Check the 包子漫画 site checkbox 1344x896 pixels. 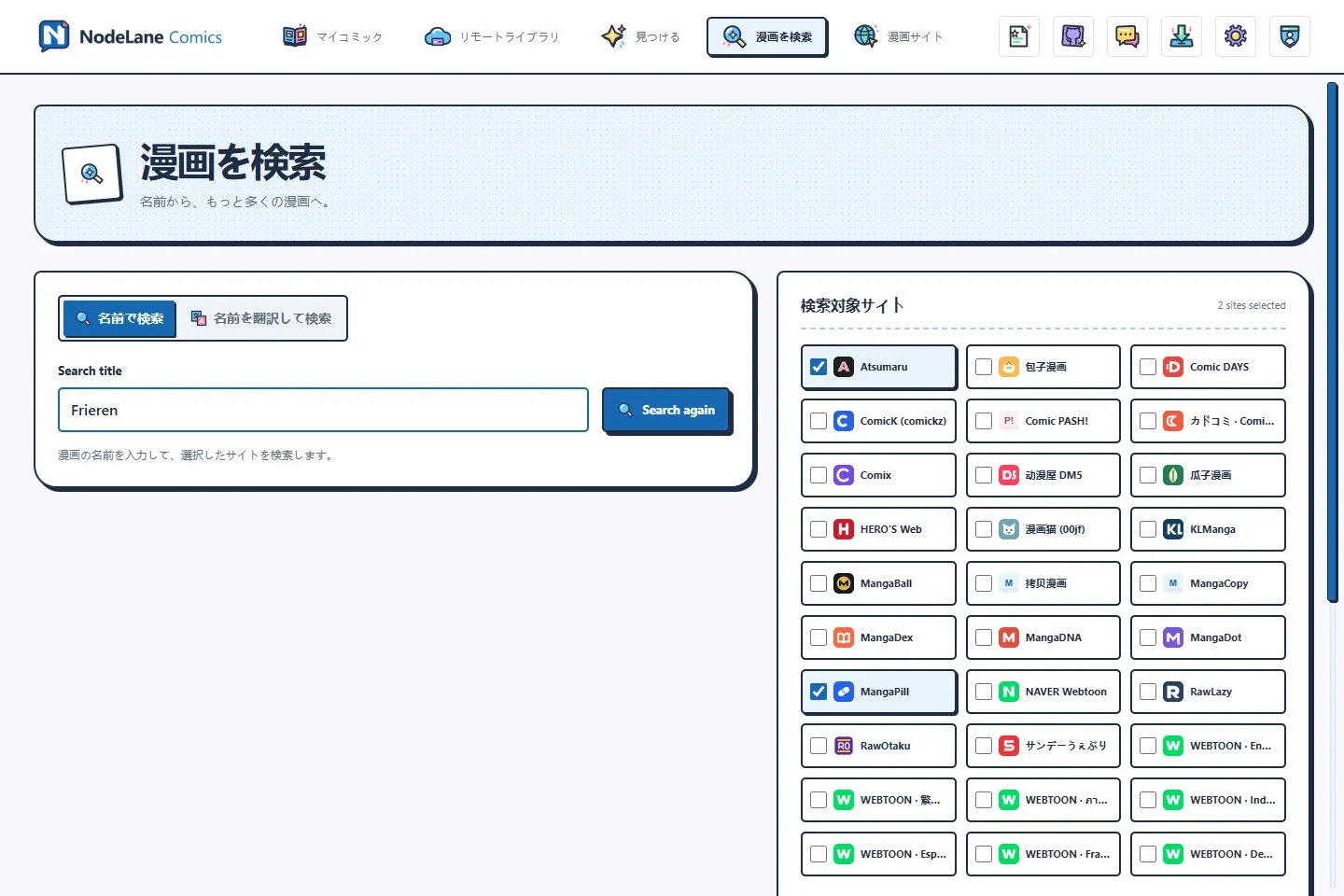coord(984,367)
